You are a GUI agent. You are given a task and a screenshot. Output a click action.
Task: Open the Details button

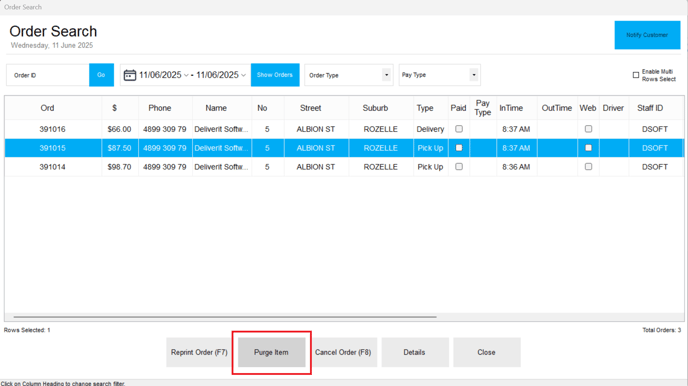pos(415,352)
